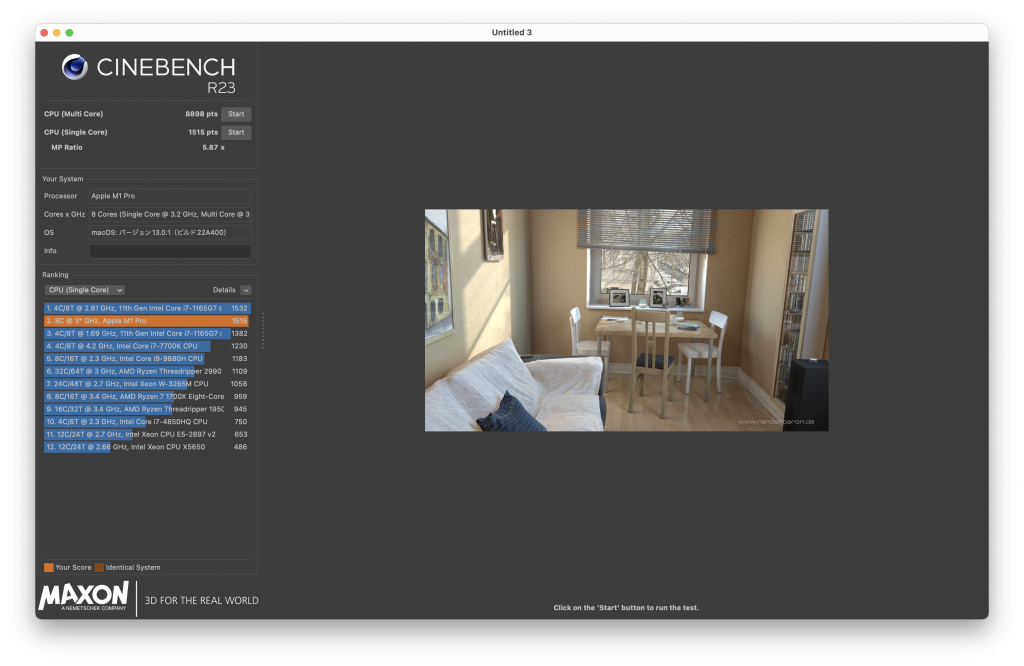This screenshot has width=1024, height=666.
Task: Click the Cores x GHz field
Action: (170, 214)
